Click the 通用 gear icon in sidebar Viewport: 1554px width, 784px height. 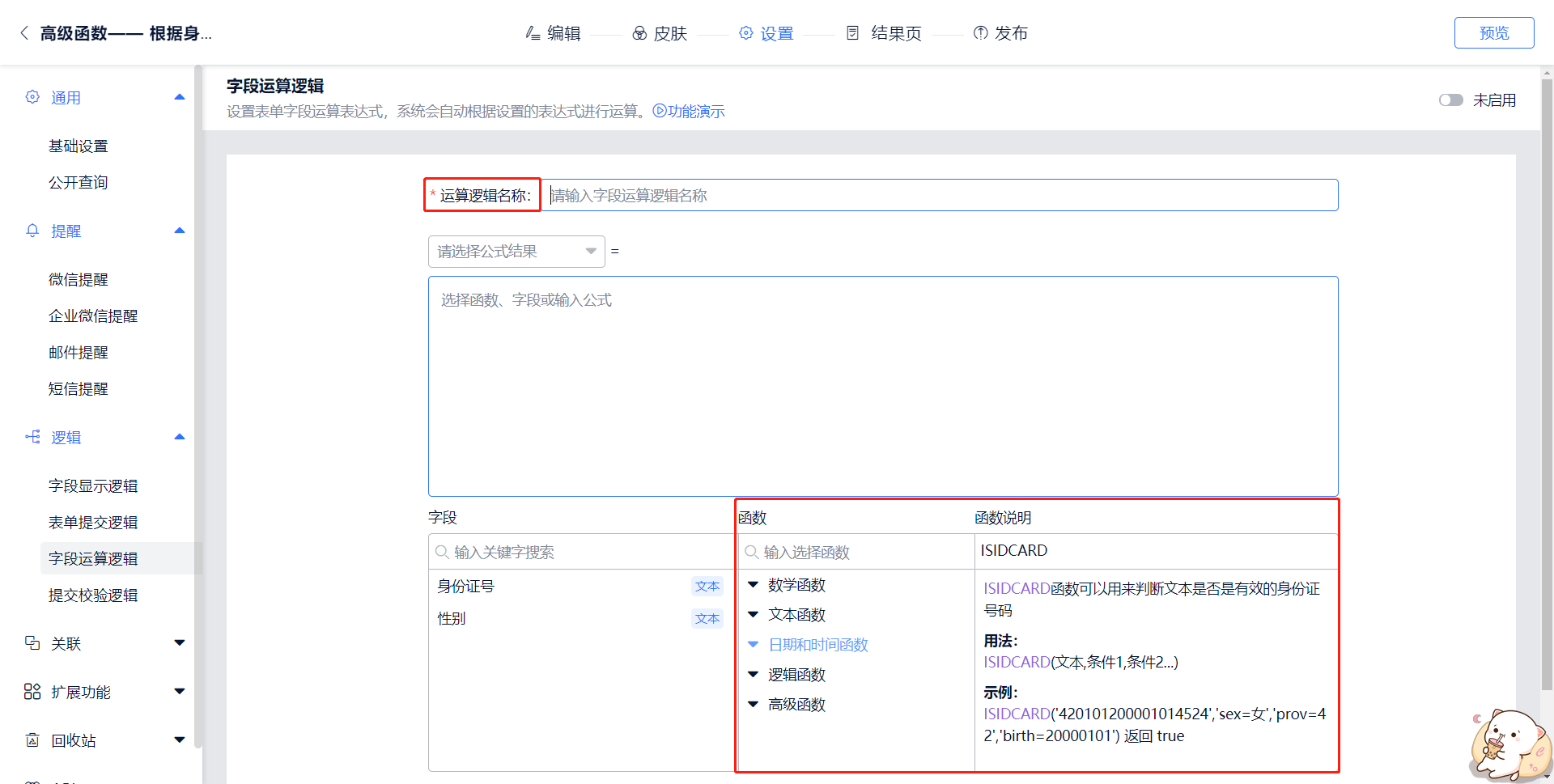point(32,97)
